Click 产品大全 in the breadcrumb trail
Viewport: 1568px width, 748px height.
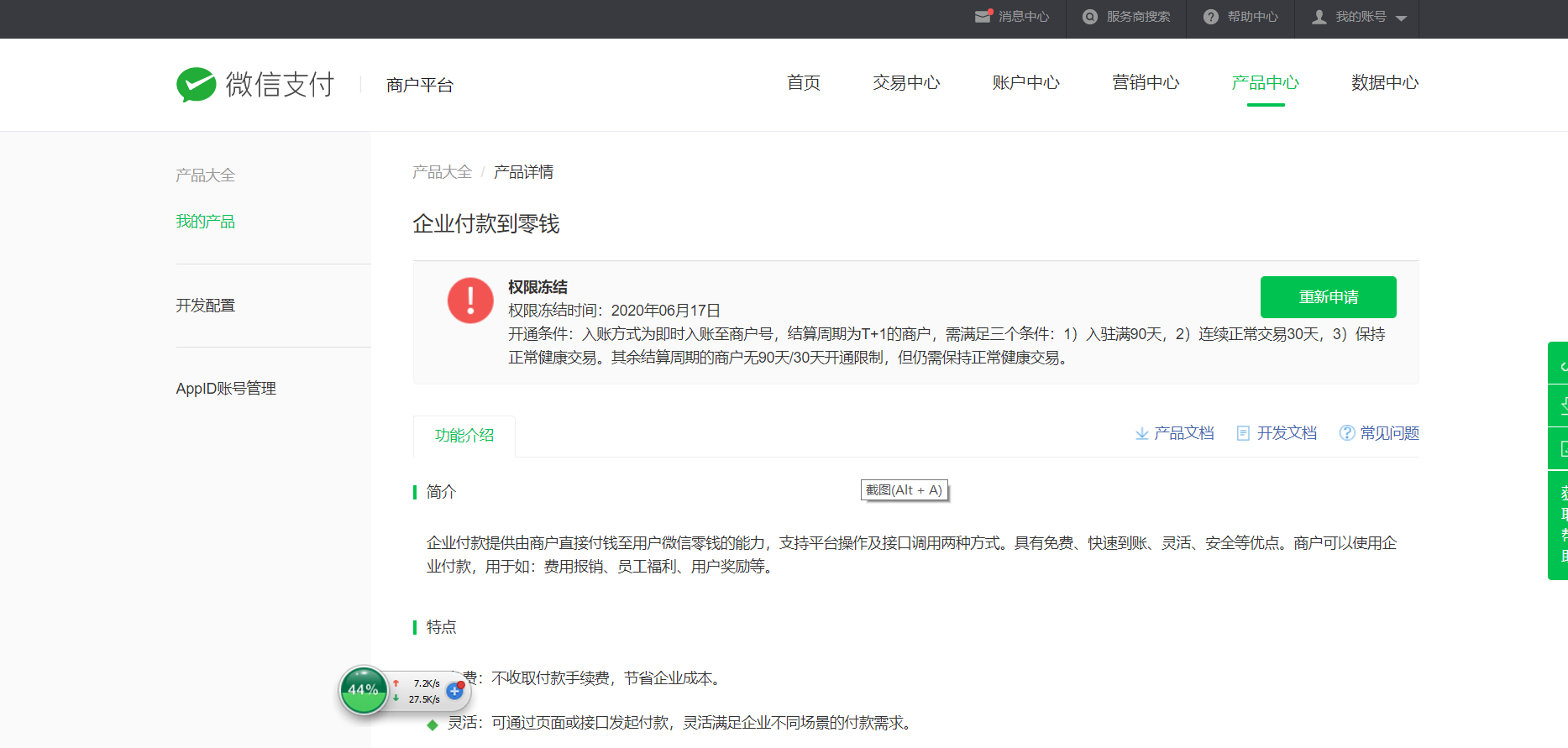click(443, 172)
